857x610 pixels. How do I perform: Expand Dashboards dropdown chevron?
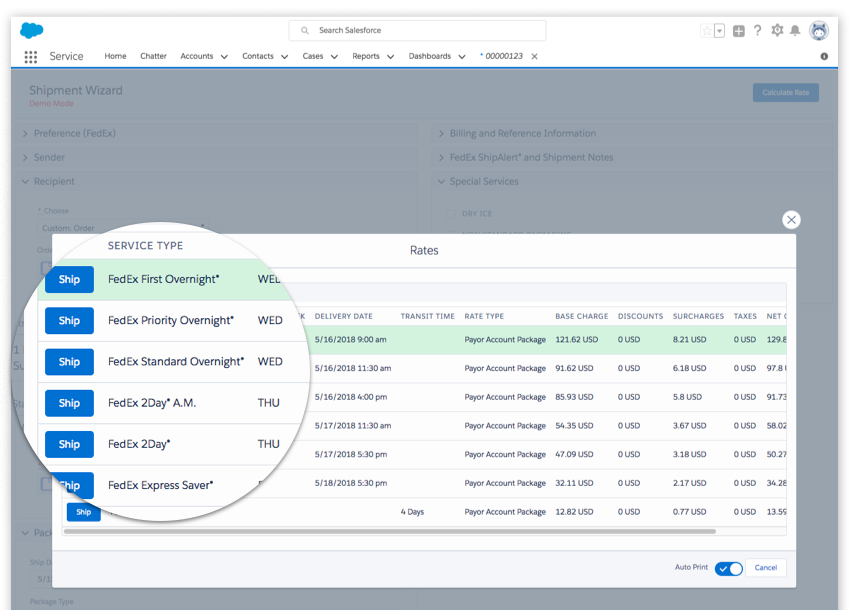[x=462, y=57]
